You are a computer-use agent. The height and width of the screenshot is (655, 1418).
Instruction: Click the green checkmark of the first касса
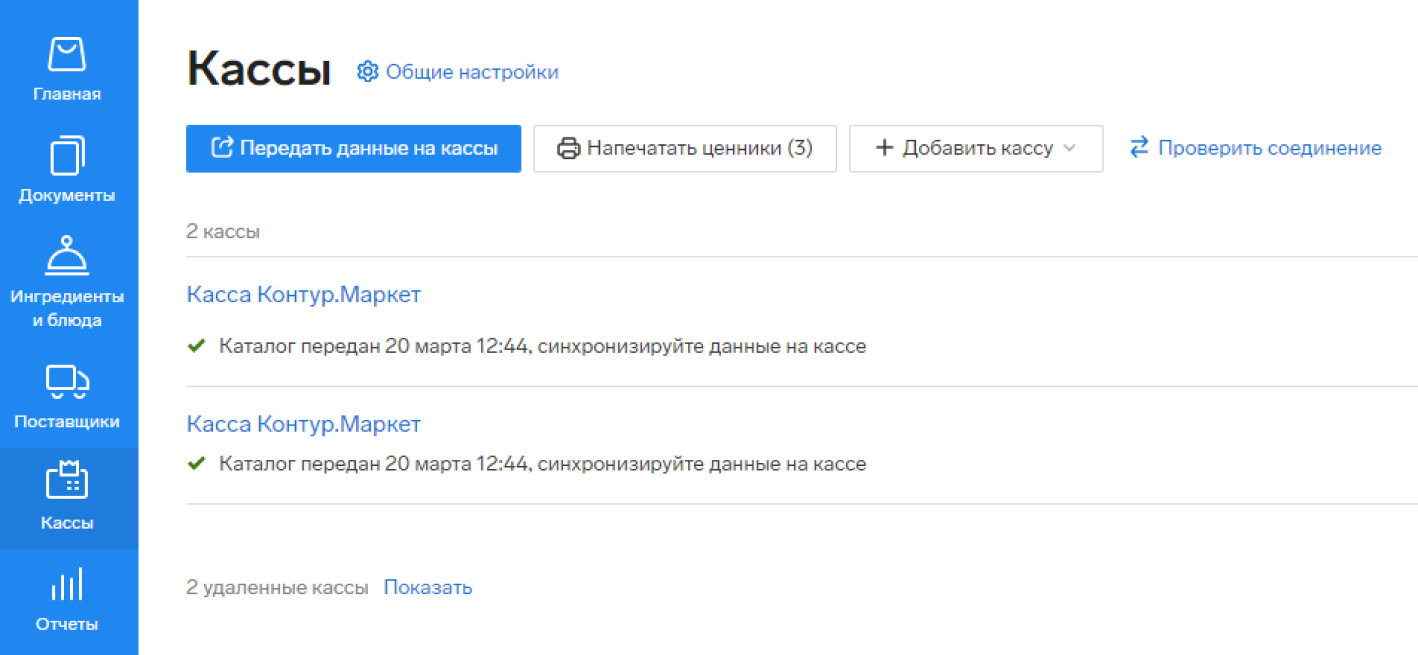[x=196, y=346]
